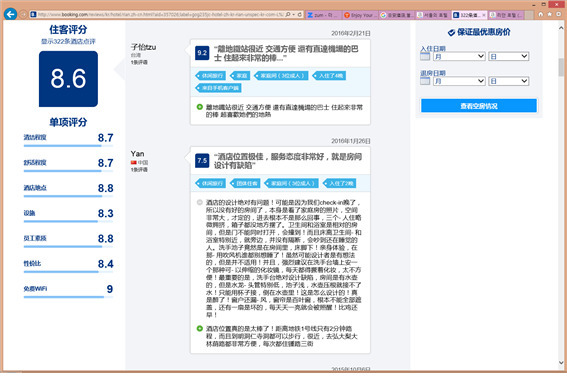This screenshot has width=567, height=377.
Task: Open the check-in day (日) dropdown
Action: click(x=509, y=56)
